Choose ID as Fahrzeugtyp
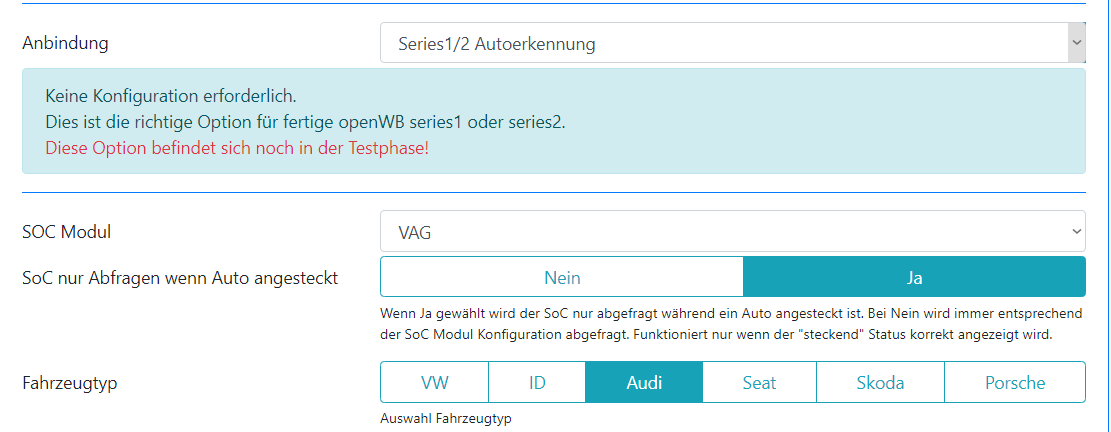1111x432 pixels. [x=537, y=382]
